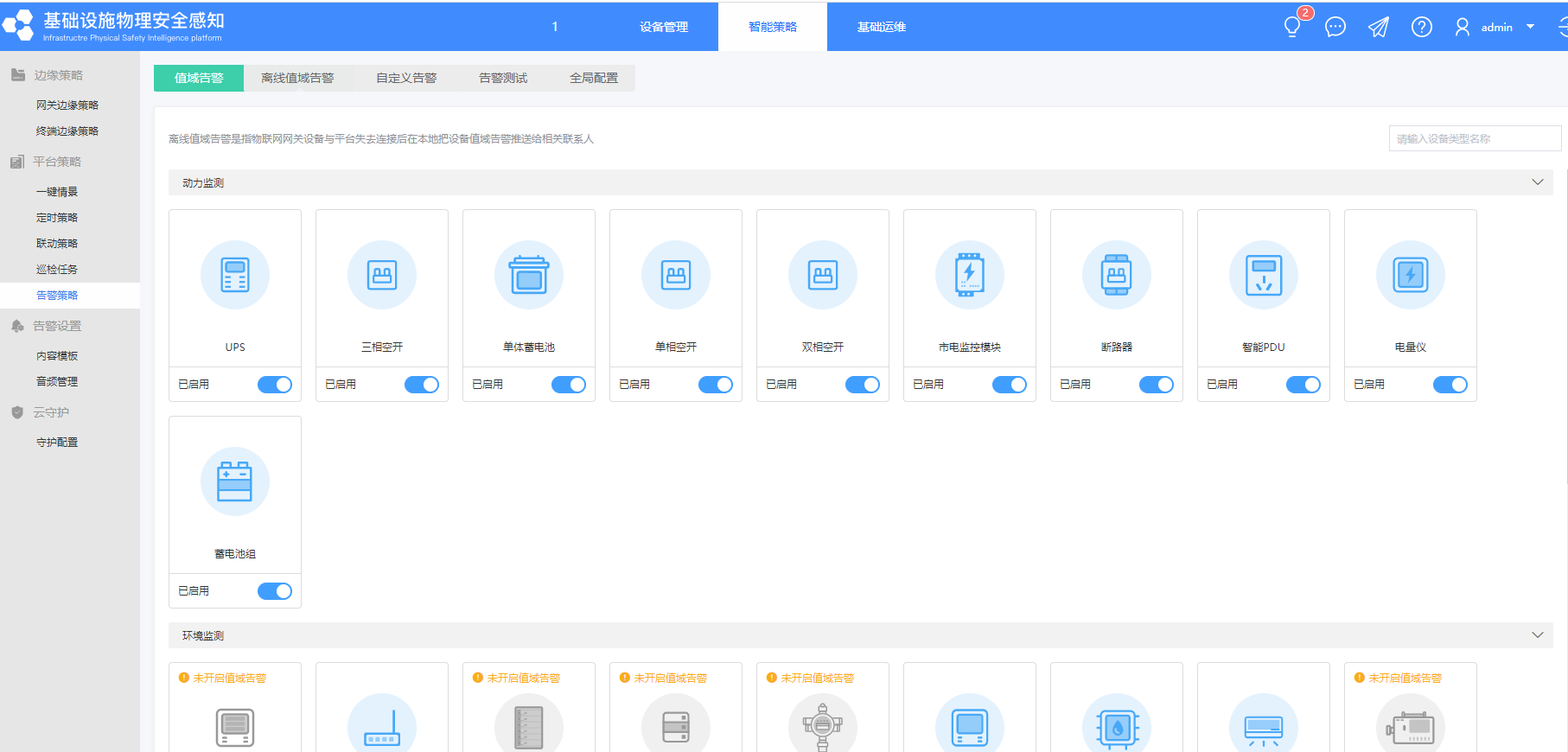Viewport: 1568px width, 752px height.
Task: Focus the 请输入设备类型名称 search field
Action: click(x=1475, y=138)
